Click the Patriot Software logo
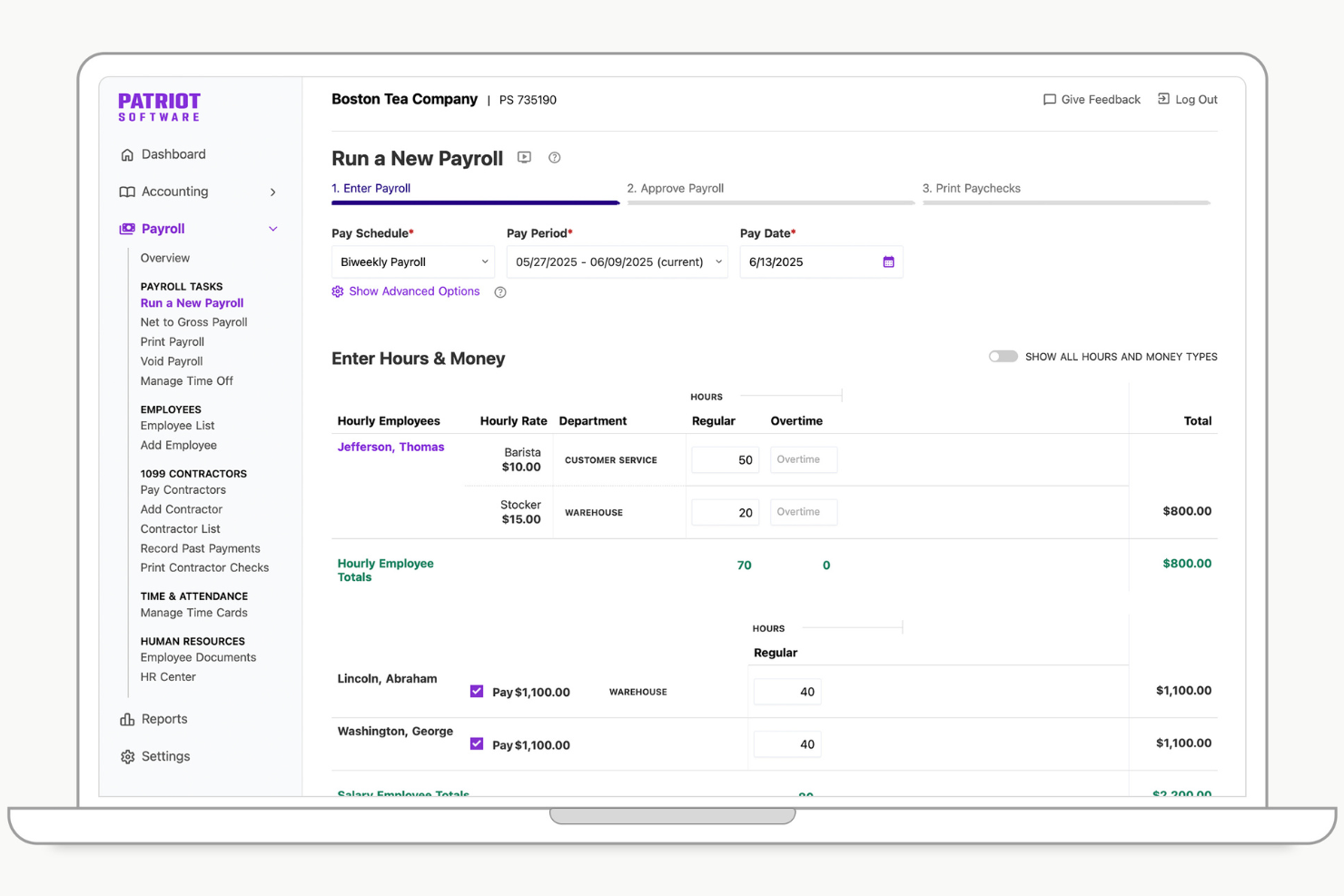The height and width of the screenshot is (896, 1344). click(159, 106)
